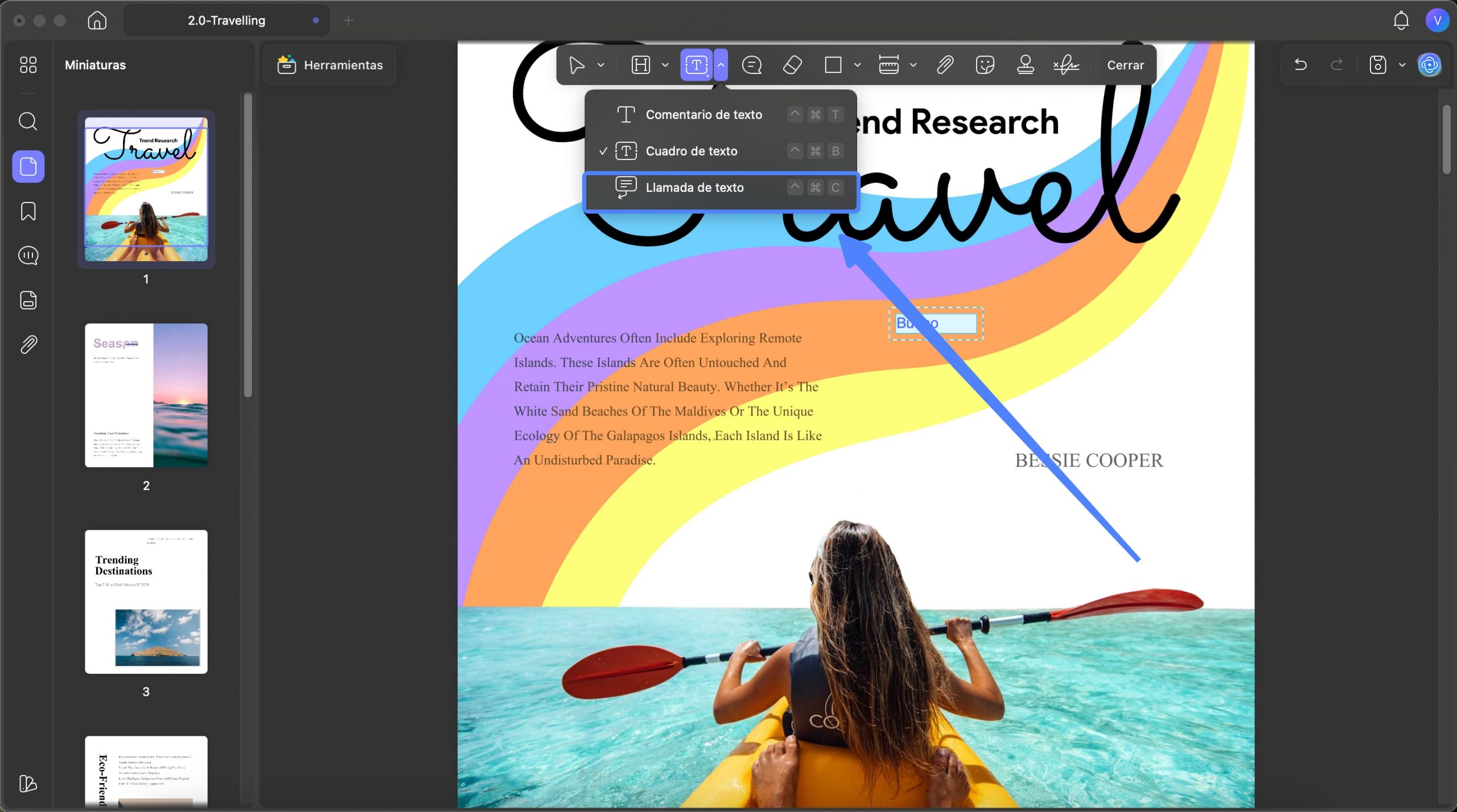Image resolution: width=1457 pixels, height=812 pixels.
Task: Expand the cursor tool dropdown arrow
Action: 601,65
